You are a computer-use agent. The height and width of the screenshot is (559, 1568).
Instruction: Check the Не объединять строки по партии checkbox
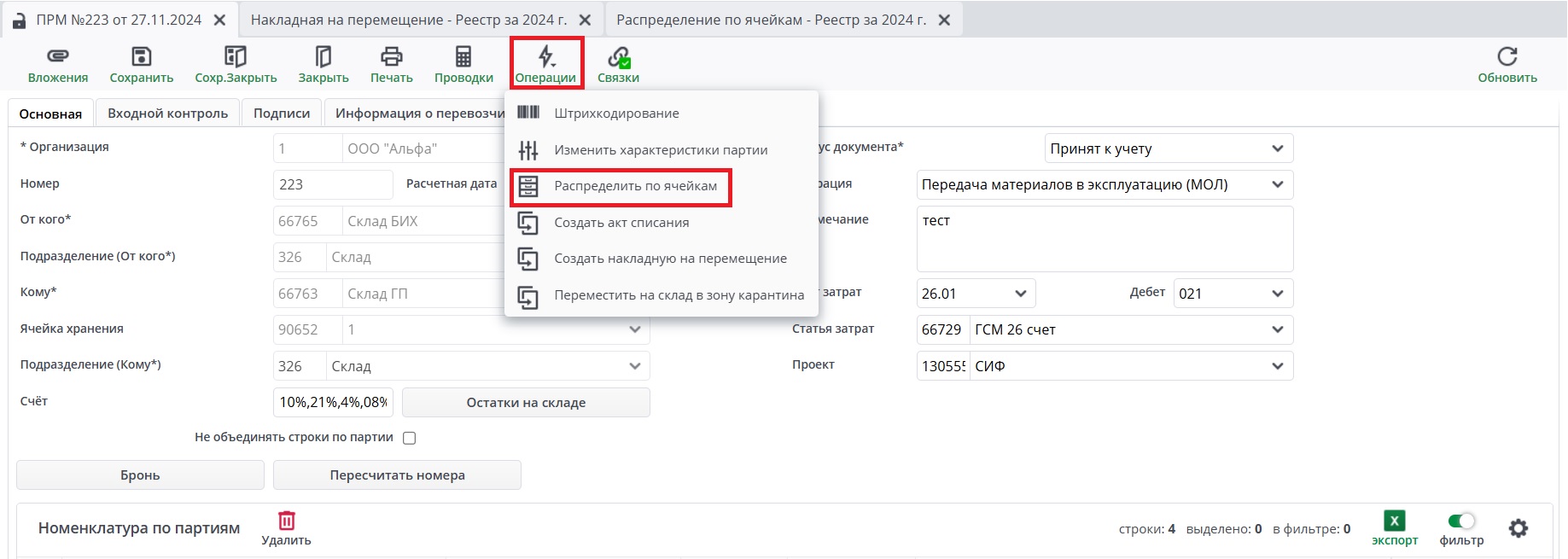(410, 438)
